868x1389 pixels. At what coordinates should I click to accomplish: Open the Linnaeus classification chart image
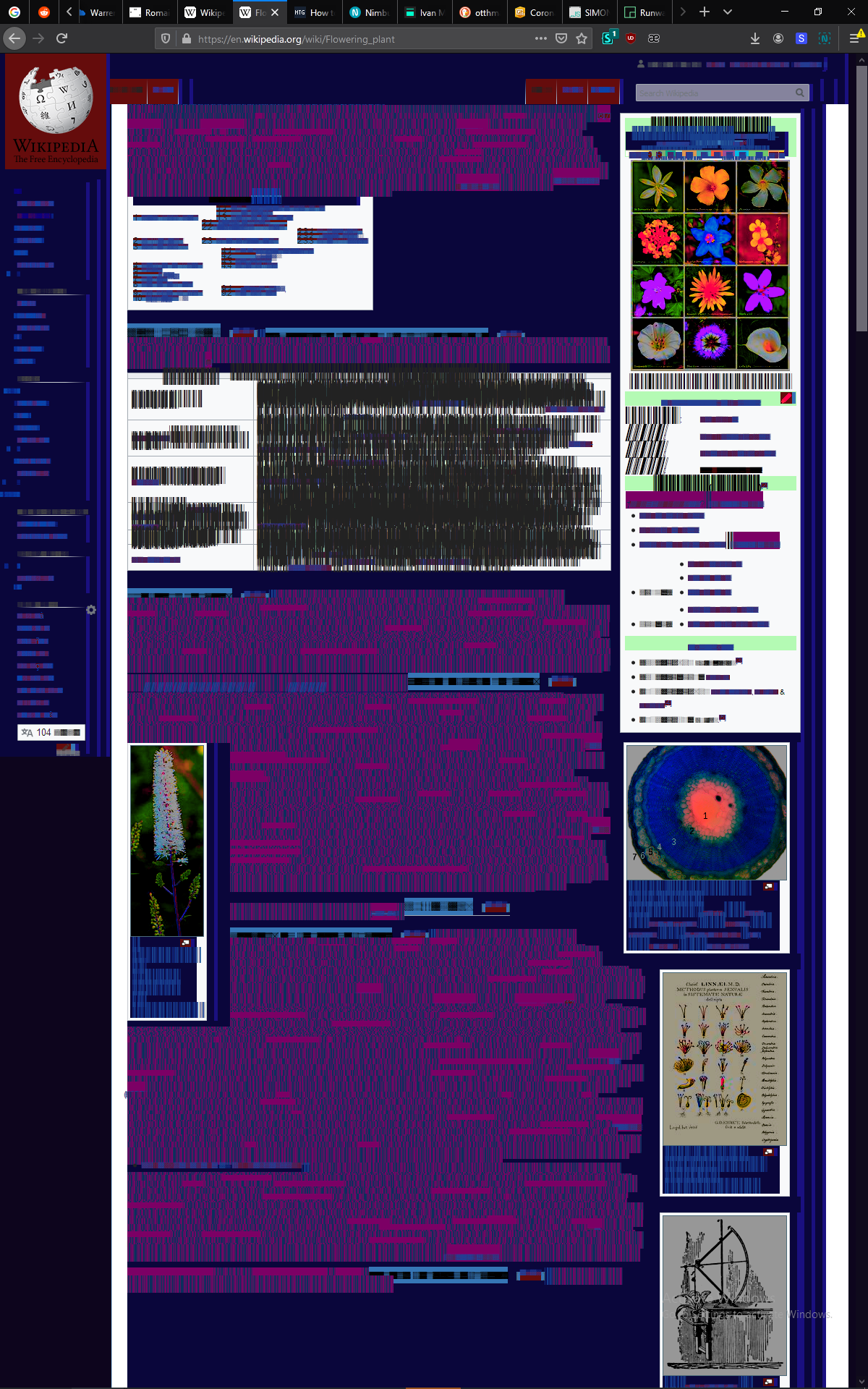tap(725, 1058)
